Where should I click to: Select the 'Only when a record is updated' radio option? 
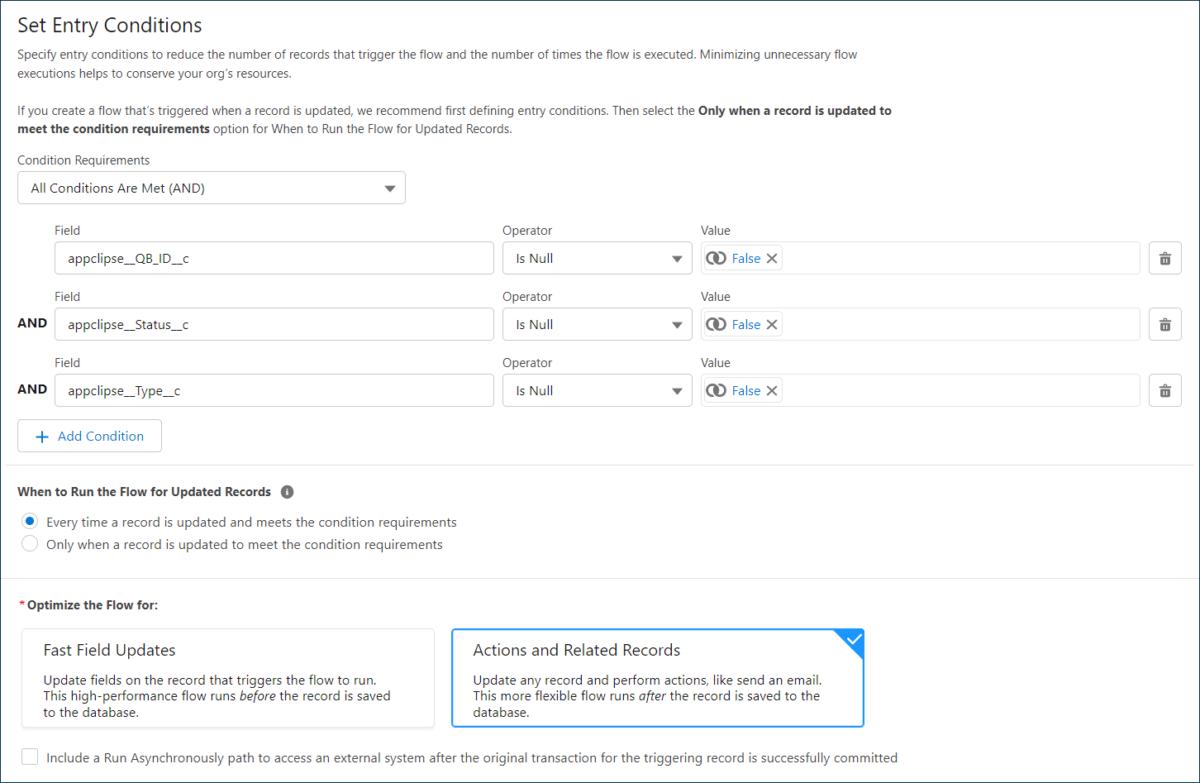pyautogui.click(x=29, y=543)
